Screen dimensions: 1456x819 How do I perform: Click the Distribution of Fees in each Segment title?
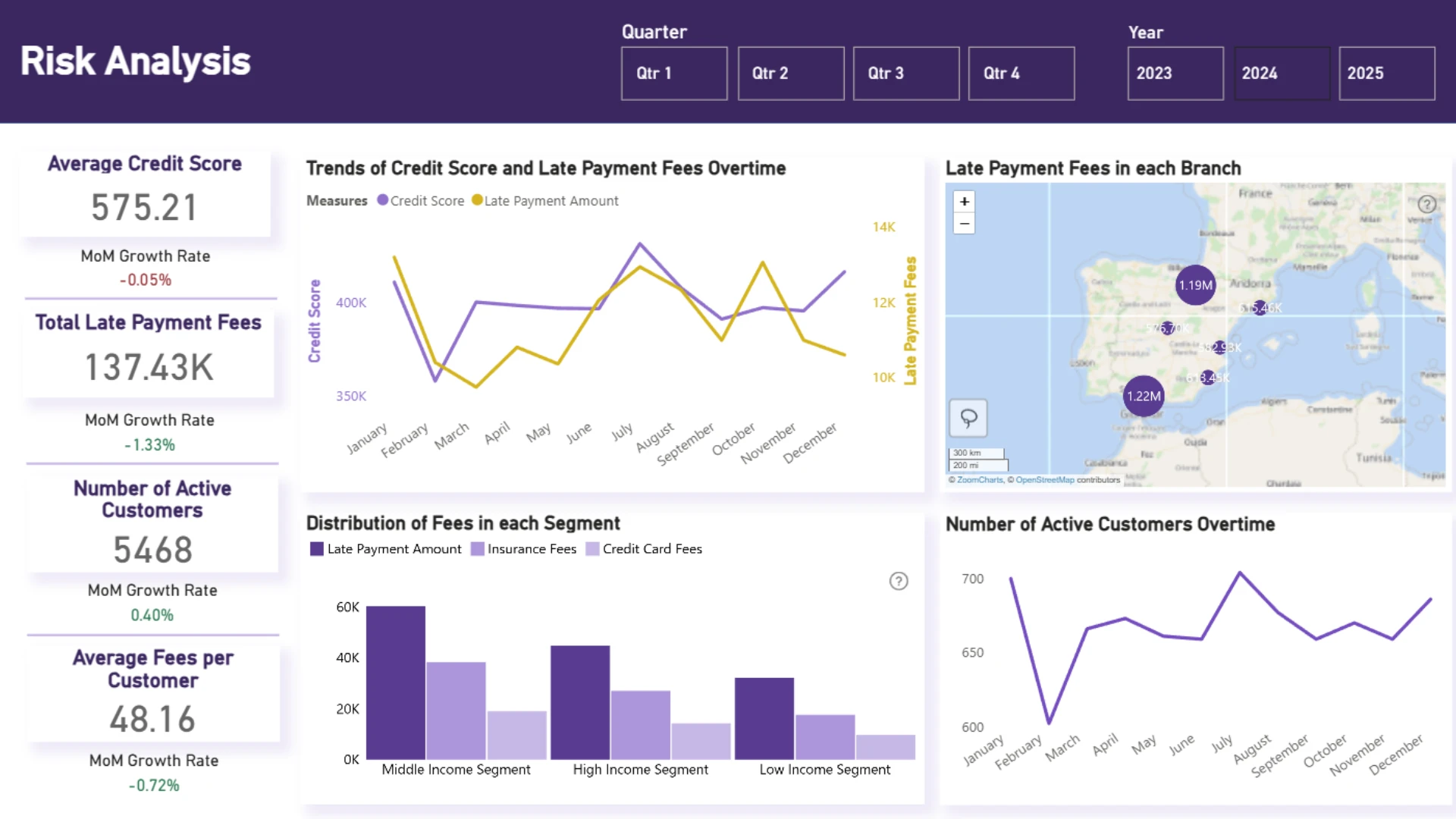coord(463,523)
